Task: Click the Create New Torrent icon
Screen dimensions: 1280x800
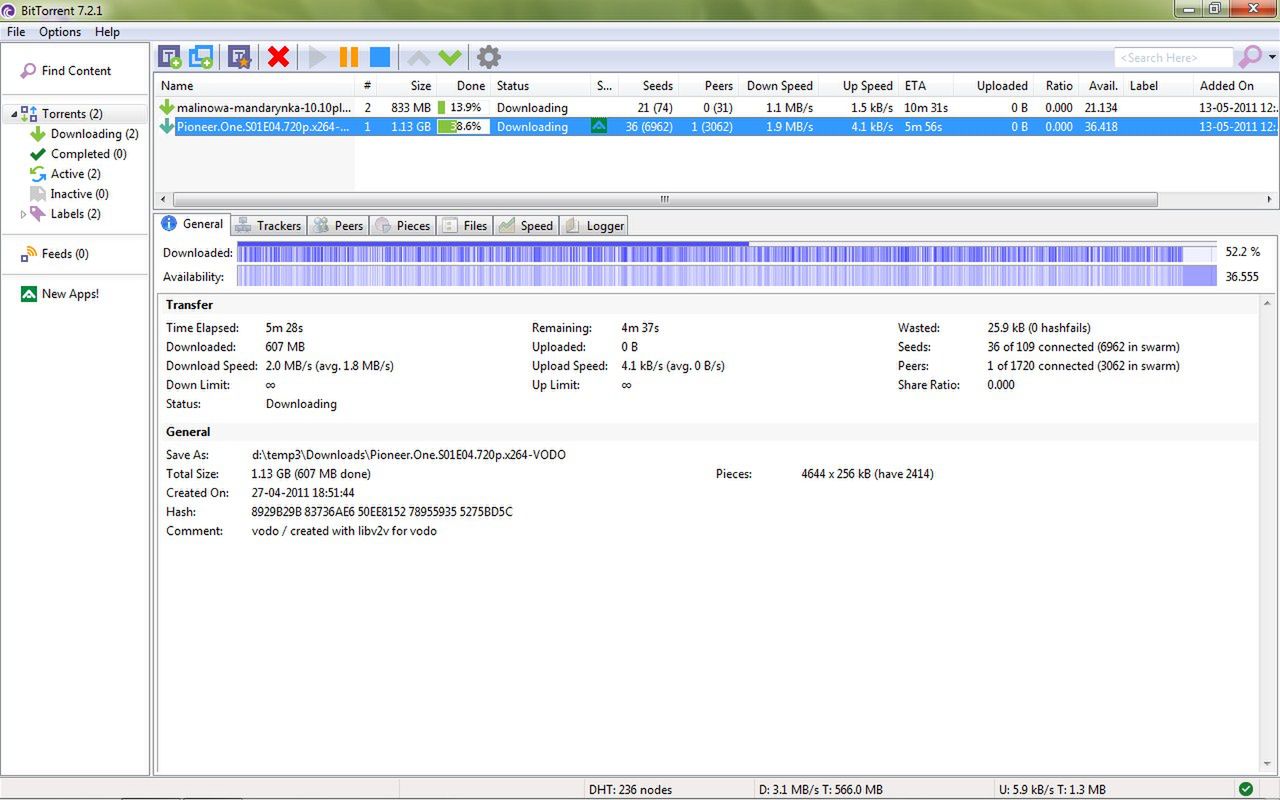Action: coord(239,57)
